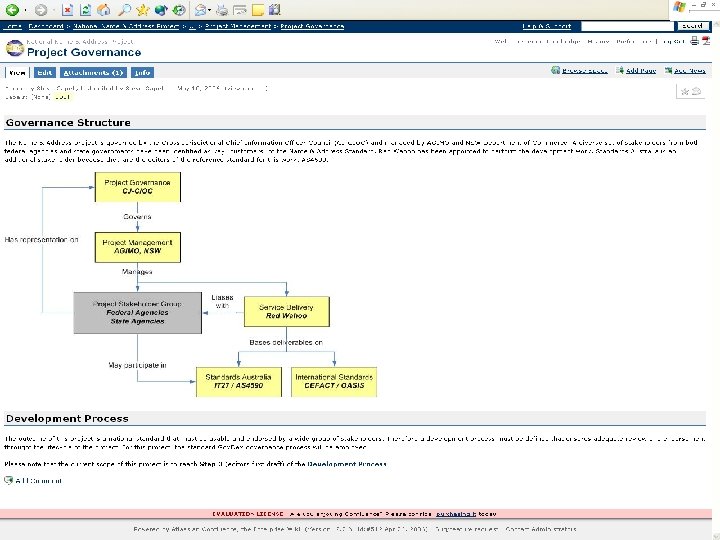Viewport: 720px width, 540px height.
Task: Open the Help & Support link
Action: pyautogui.click(x=546, y=26)
